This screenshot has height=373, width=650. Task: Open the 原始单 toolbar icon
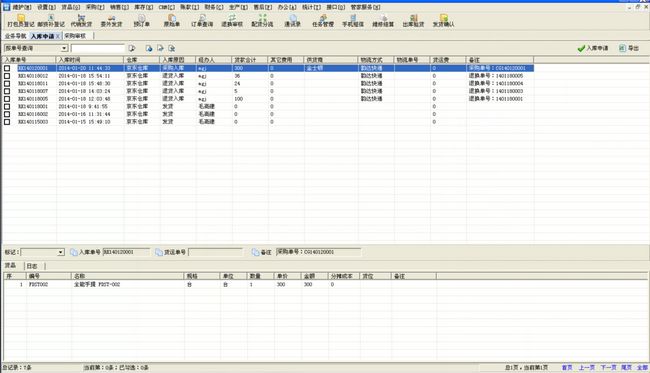pyautogui.click(x=172, y=20)
